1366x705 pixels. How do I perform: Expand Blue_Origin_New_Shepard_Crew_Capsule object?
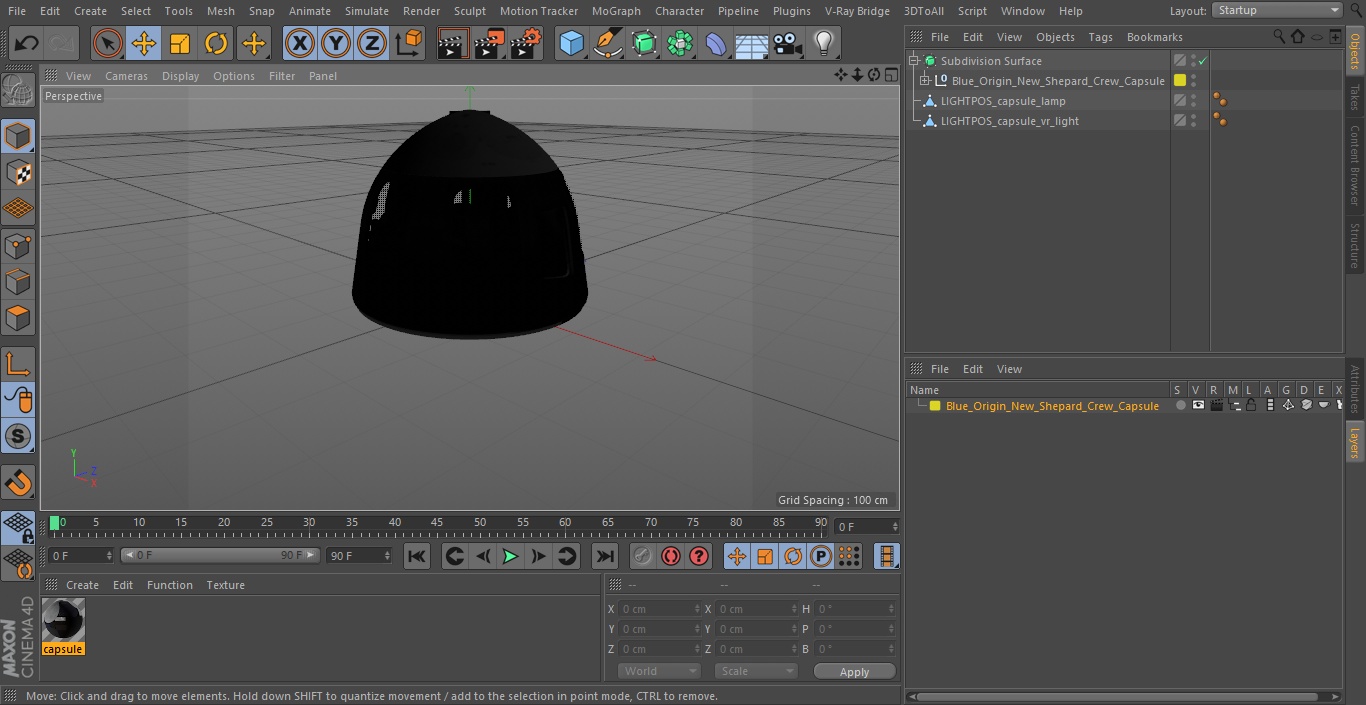(925, 81)
